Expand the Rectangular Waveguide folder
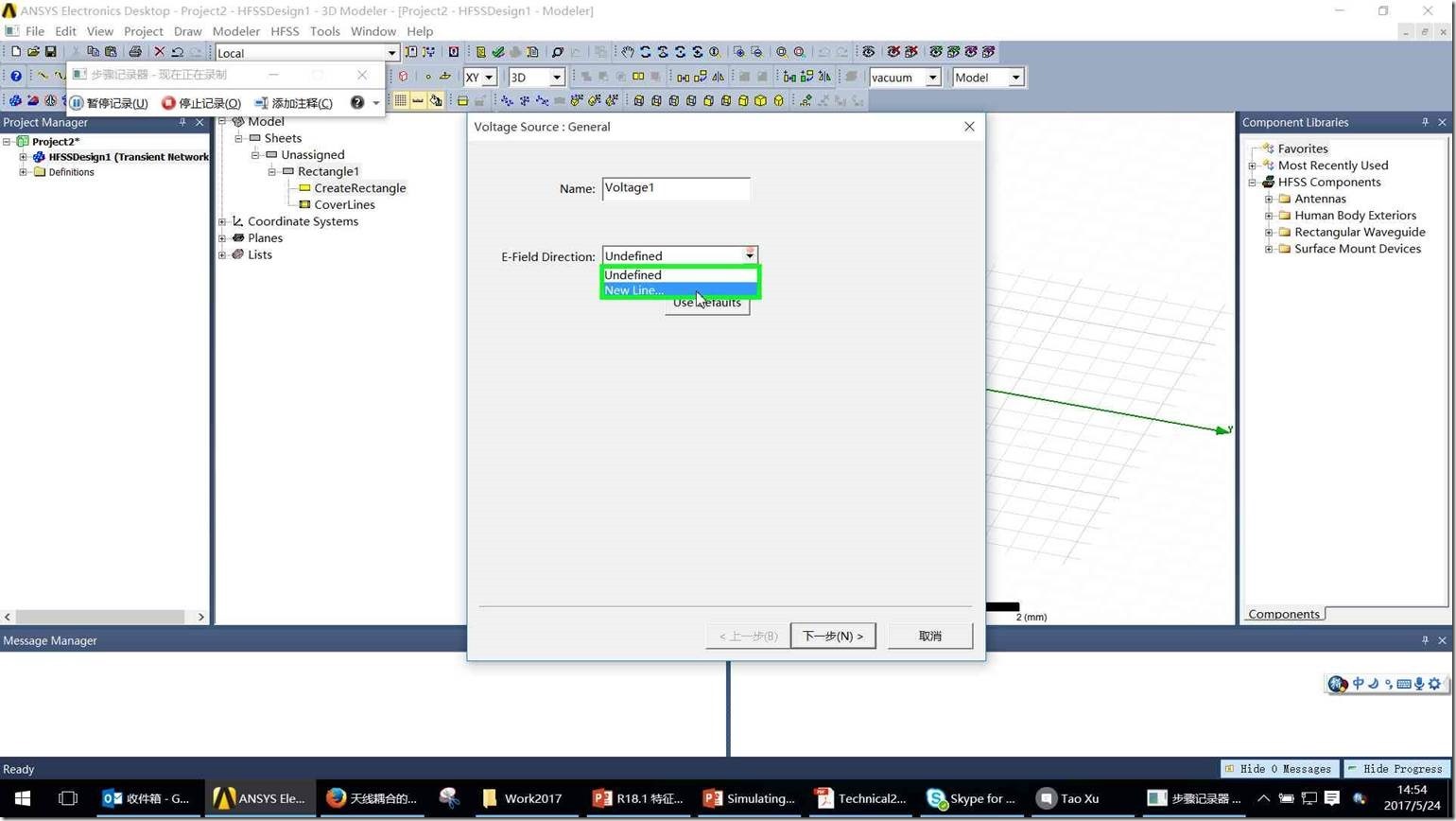Screen dimensions: 1456x821 tap(1269, 232)
